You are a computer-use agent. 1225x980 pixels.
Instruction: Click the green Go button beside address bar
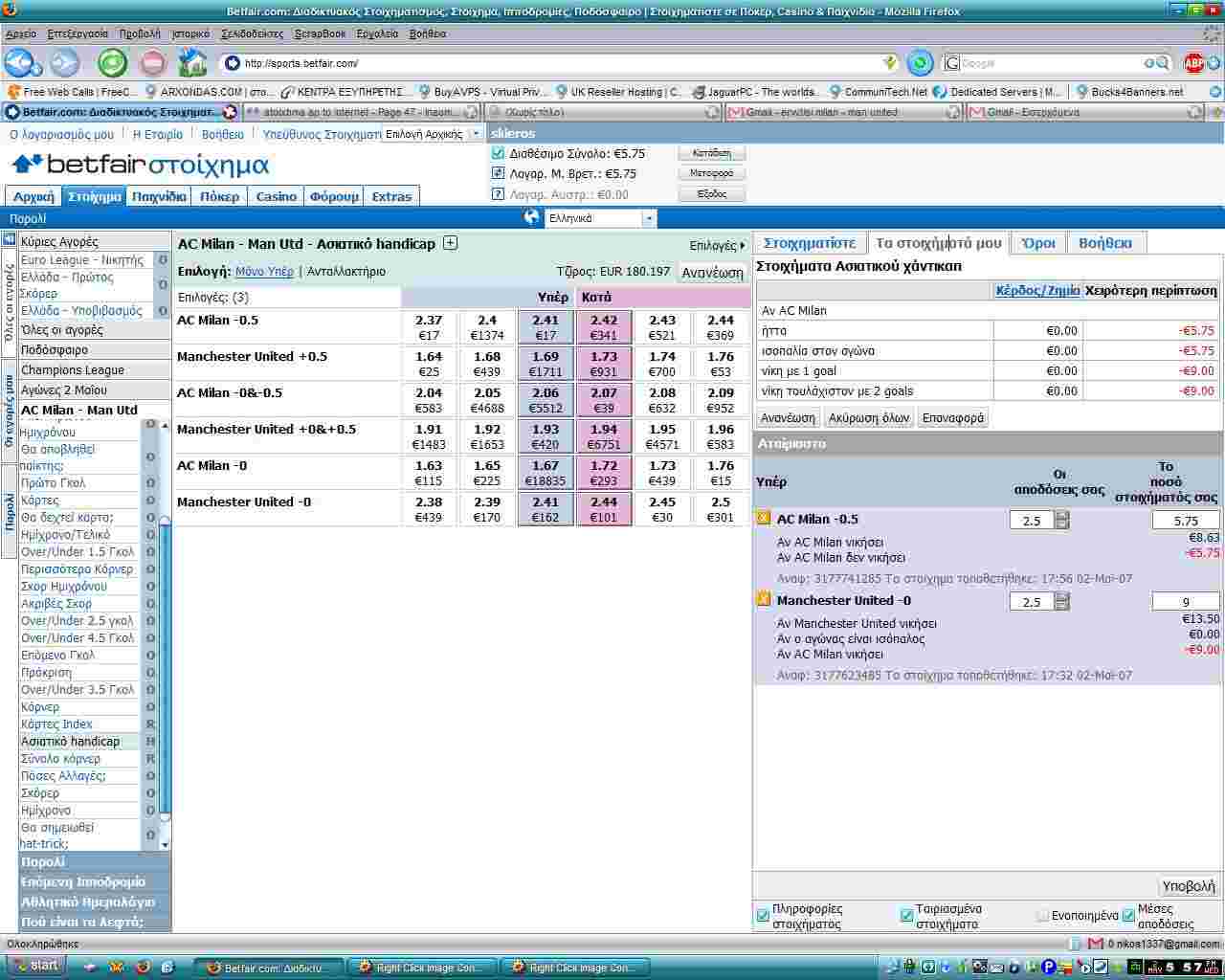(920, 63)
